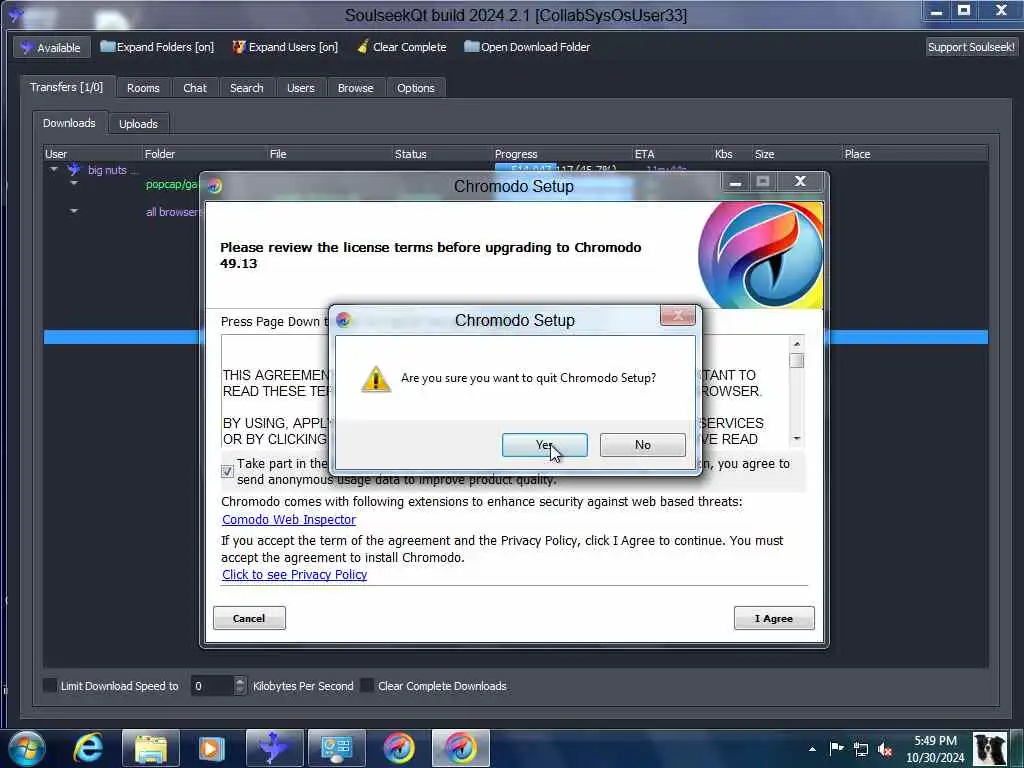
Task: Launch Internet Explorer from taskbar
Action: 89,748
